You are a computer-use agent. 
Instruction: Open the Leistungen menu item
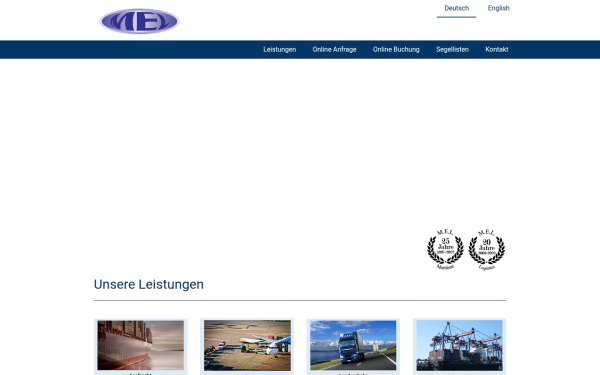(x=279, y=49)
